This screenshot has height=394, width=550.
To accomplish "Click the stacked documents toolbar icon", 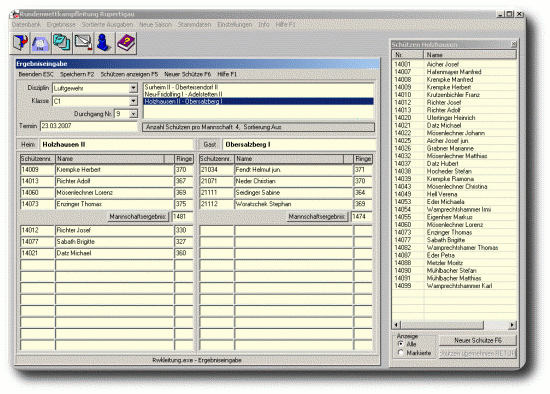I will (62, 43).
